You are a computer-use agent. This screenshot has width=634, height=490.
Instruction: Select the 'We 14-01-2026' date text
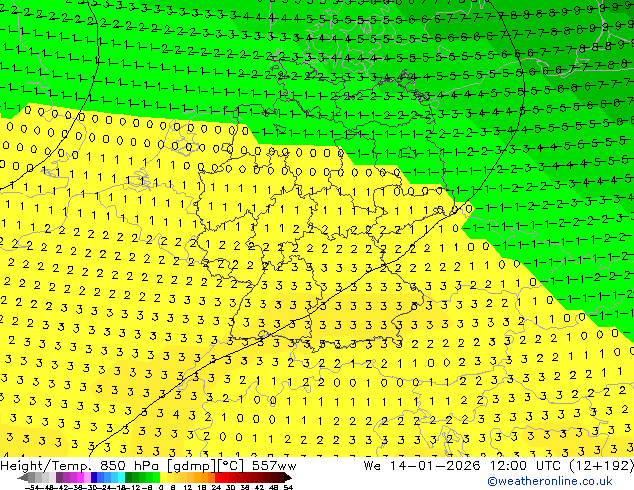[422, 466]
